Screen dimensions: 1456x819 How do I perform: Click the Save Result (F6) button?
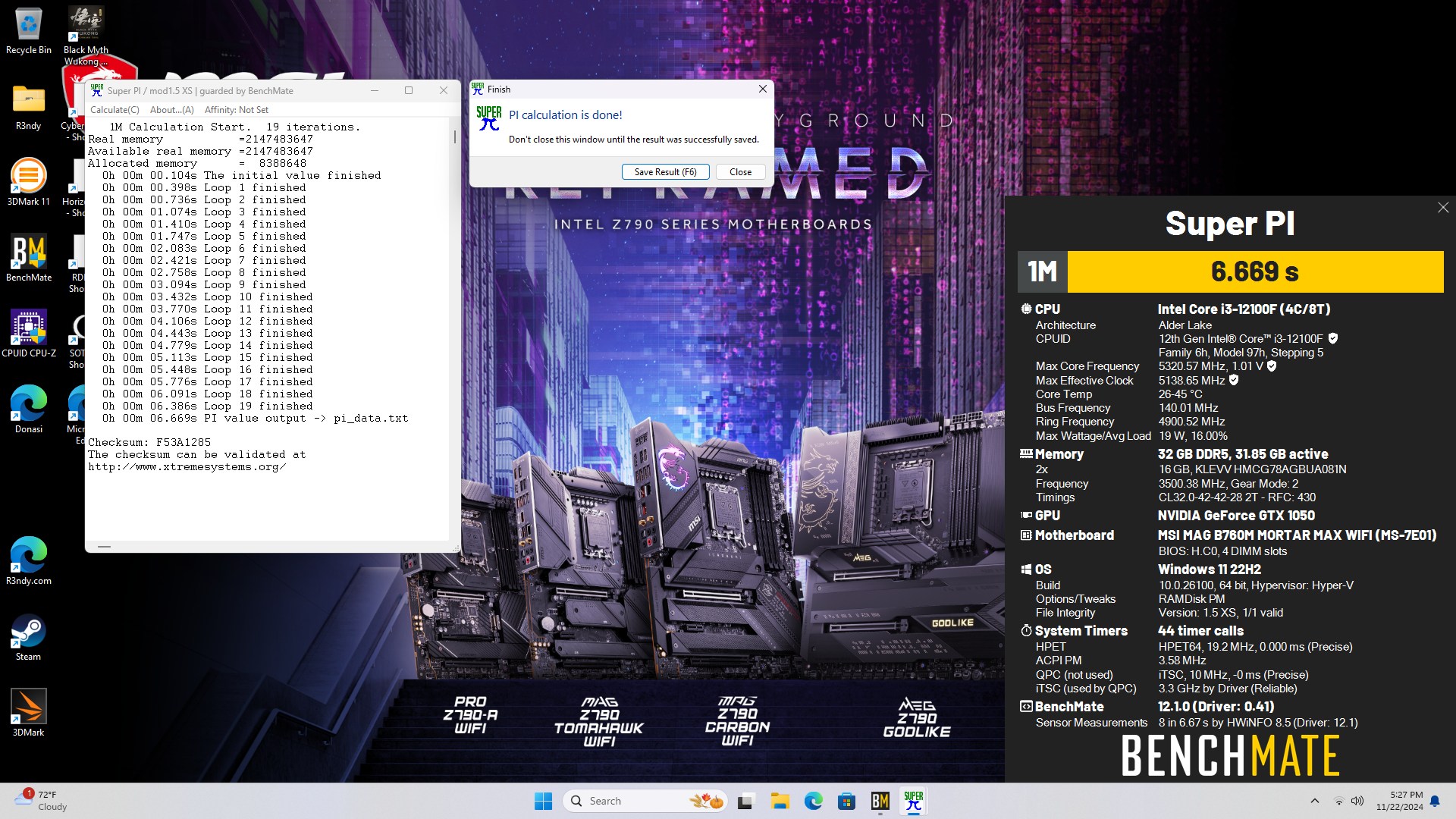(666, 172)
